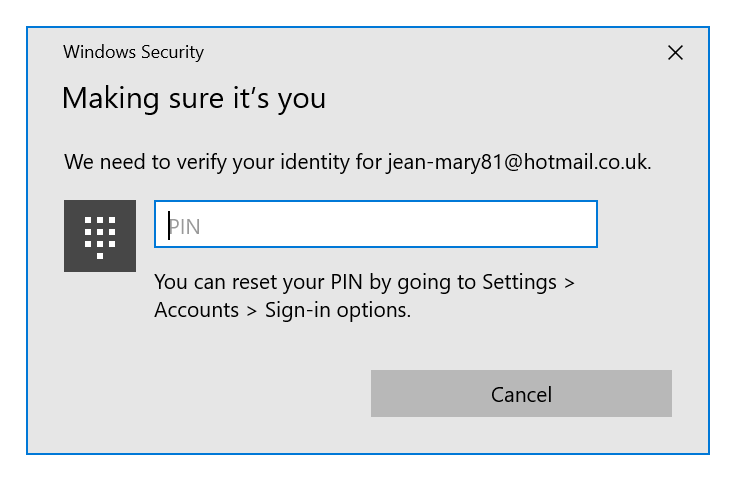Click the dark square beside PIN field
The height and width of the screenshot is (482, 736).
click(100, 236)
